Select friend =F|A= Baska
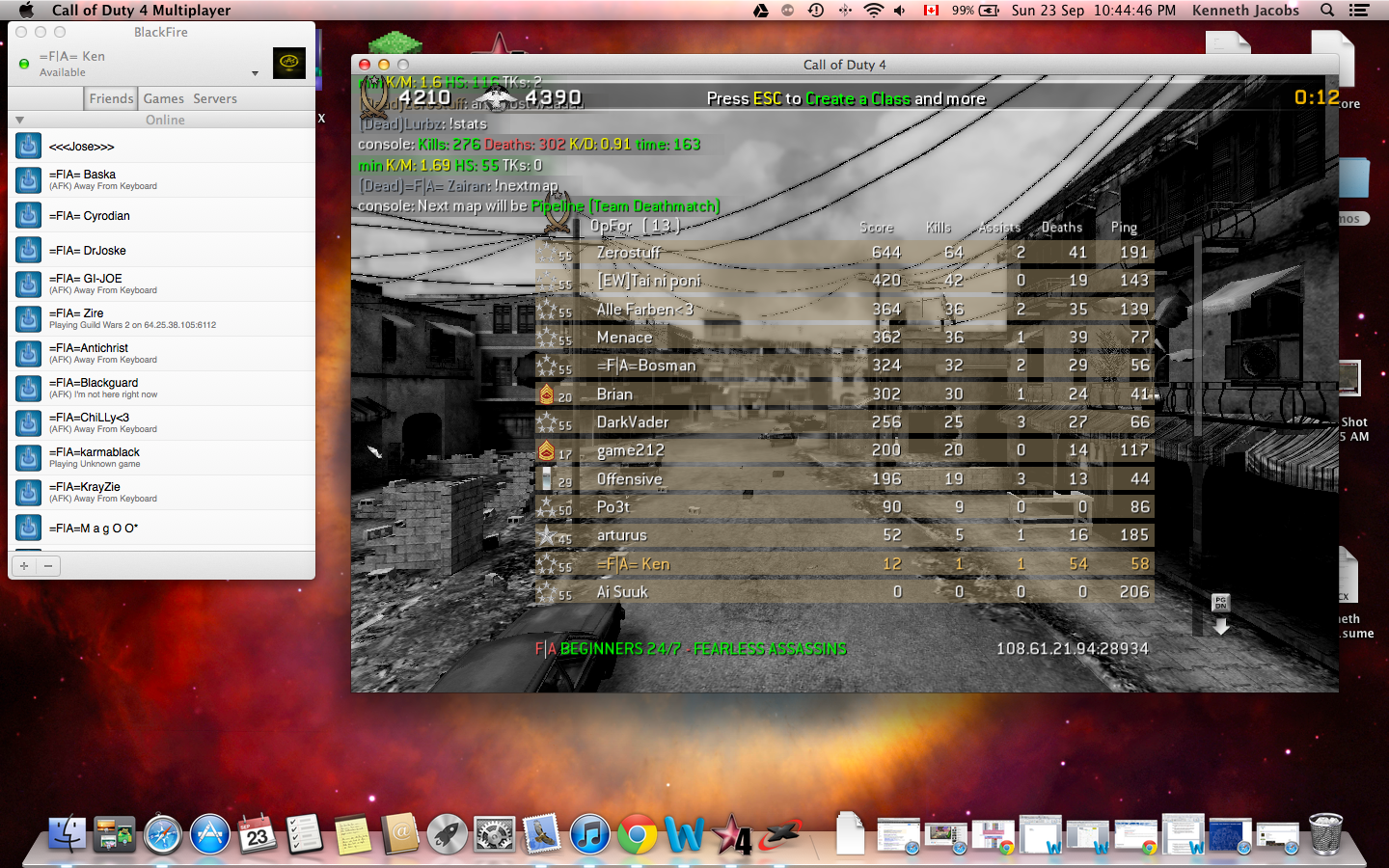1389x868 pixels. 162,180
